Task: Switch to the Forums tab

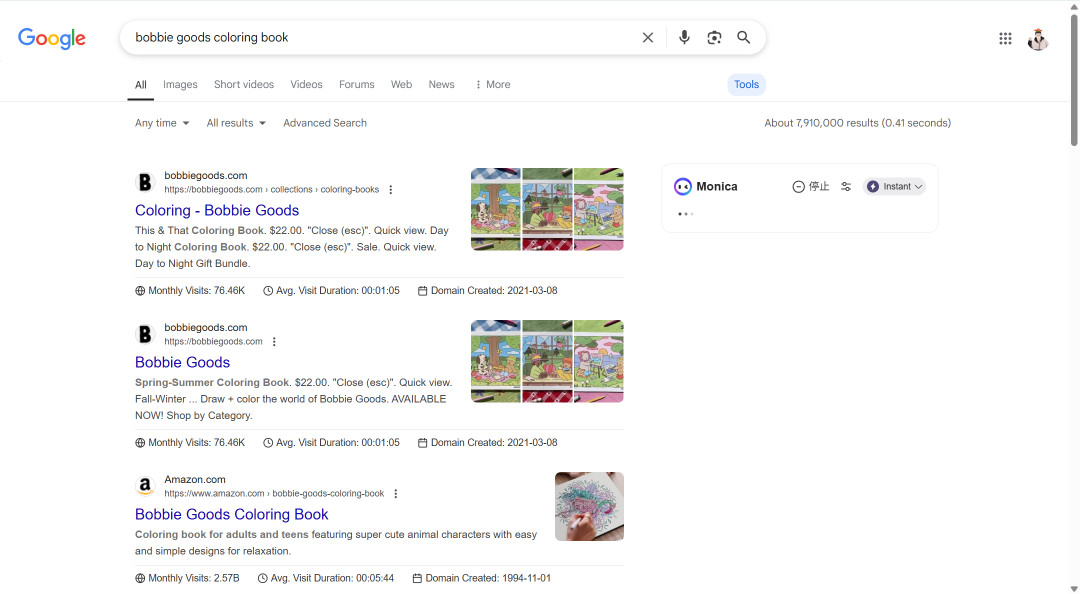Action: [x=357, y=84]
